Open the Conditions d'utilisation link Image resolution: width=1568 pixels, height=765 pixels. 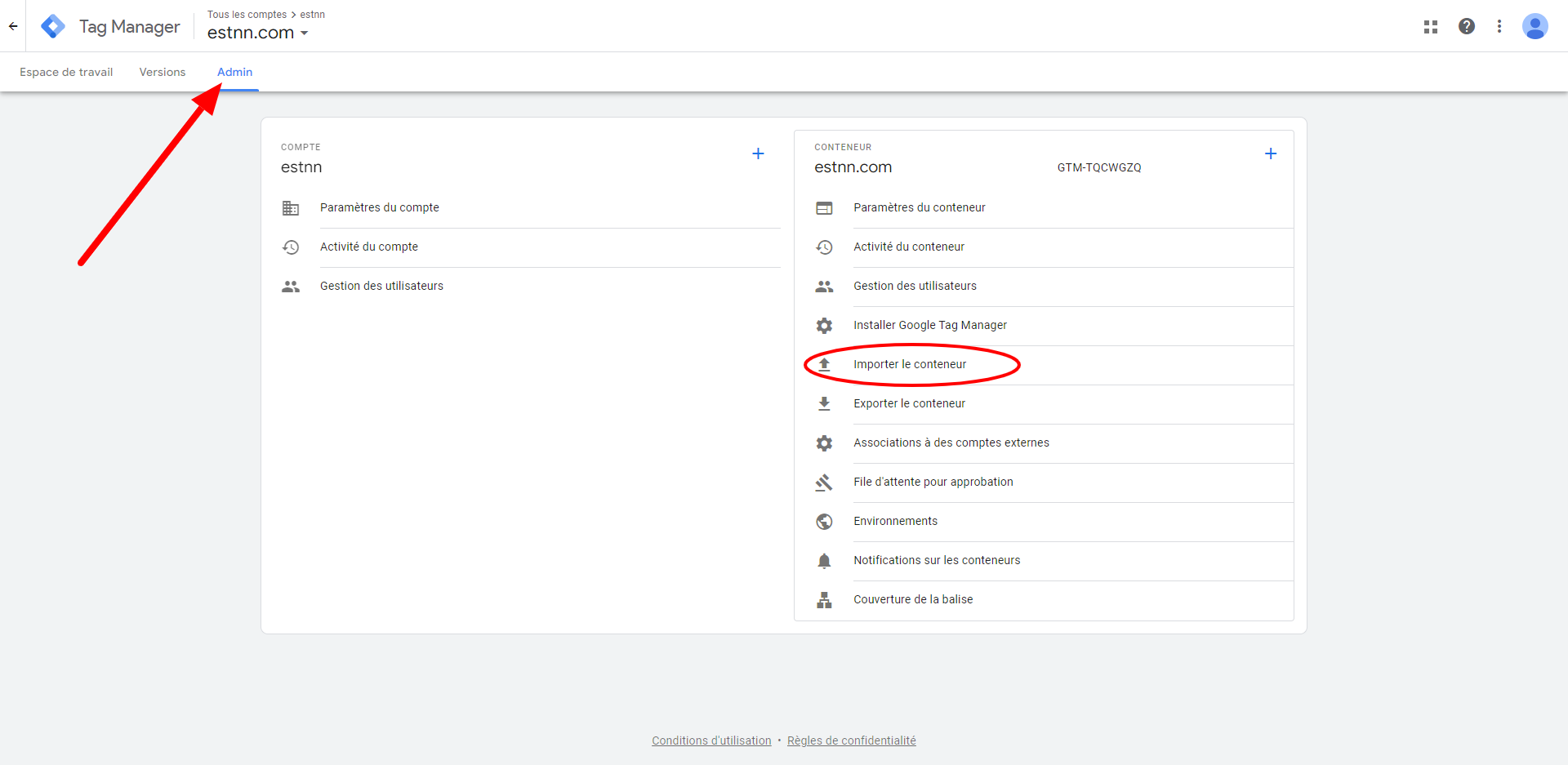710,741
